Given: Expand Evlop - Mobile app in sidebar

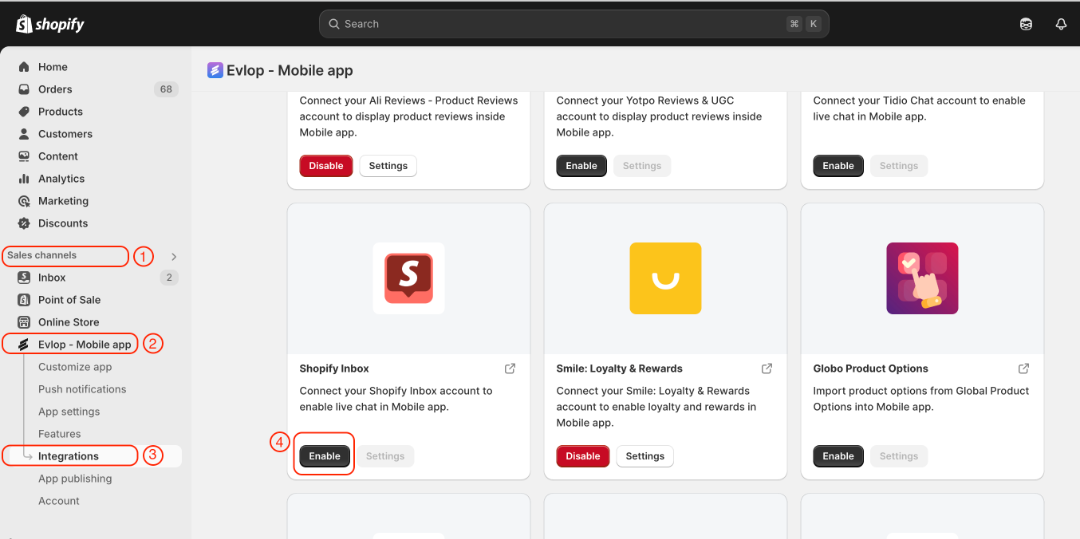Looking at the screenshot, I should pos(84,345).
